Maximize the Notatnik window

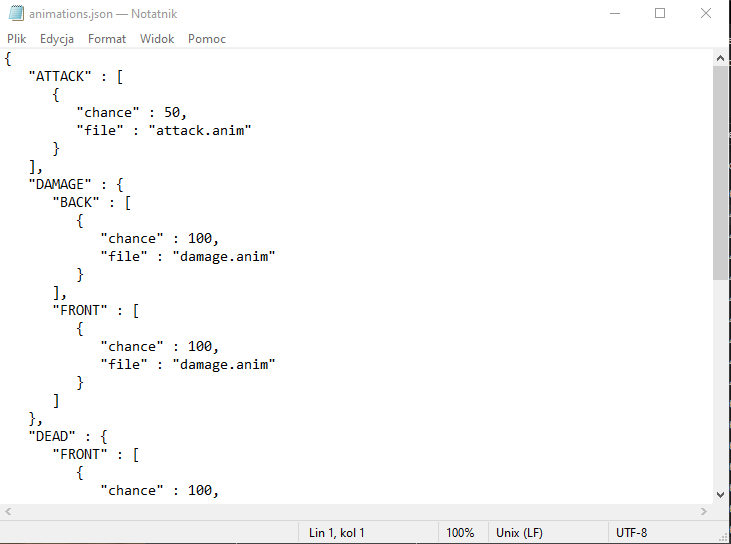[x=660, y=14]
